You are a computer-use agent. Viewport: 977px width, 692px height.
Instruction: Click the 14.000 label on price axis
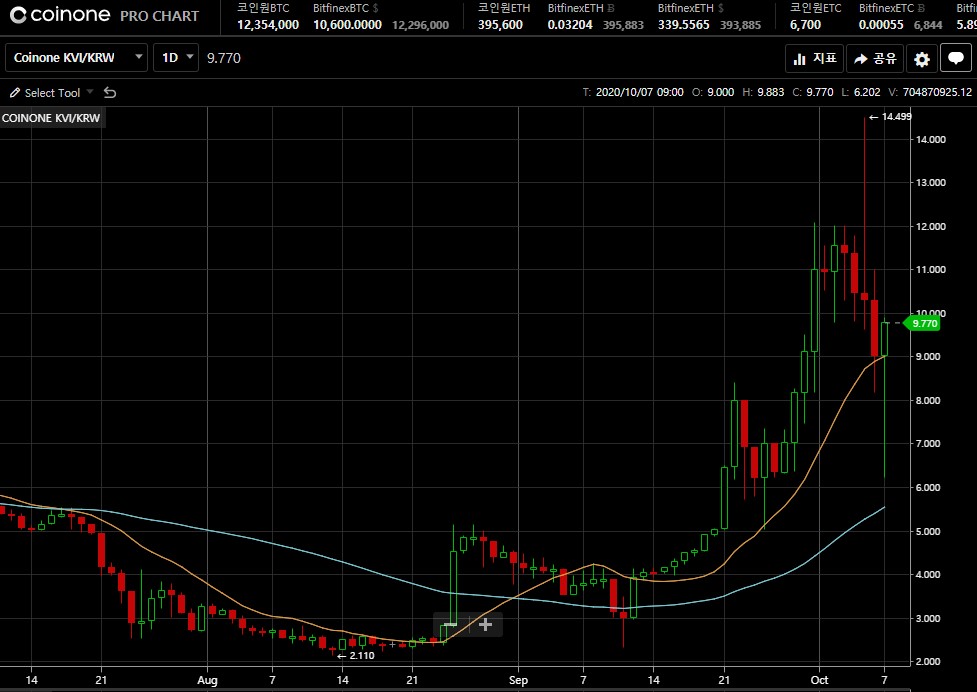click(931, 140)
